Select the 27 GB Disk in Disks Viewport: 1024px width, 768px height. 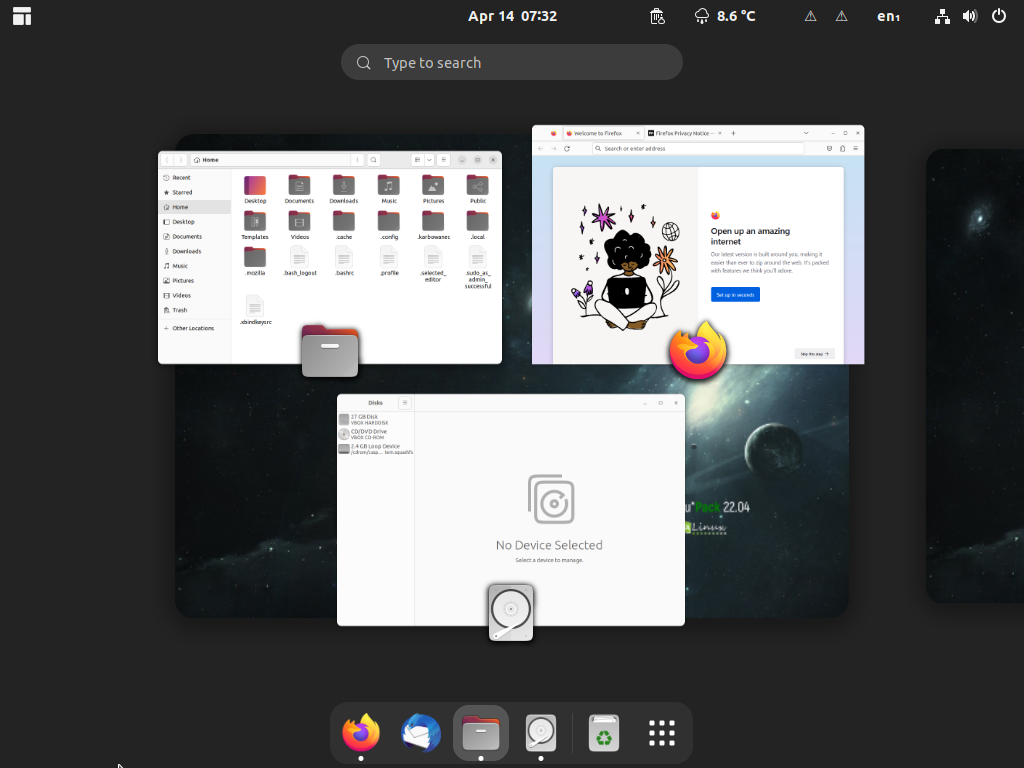[x=376, y=419]
